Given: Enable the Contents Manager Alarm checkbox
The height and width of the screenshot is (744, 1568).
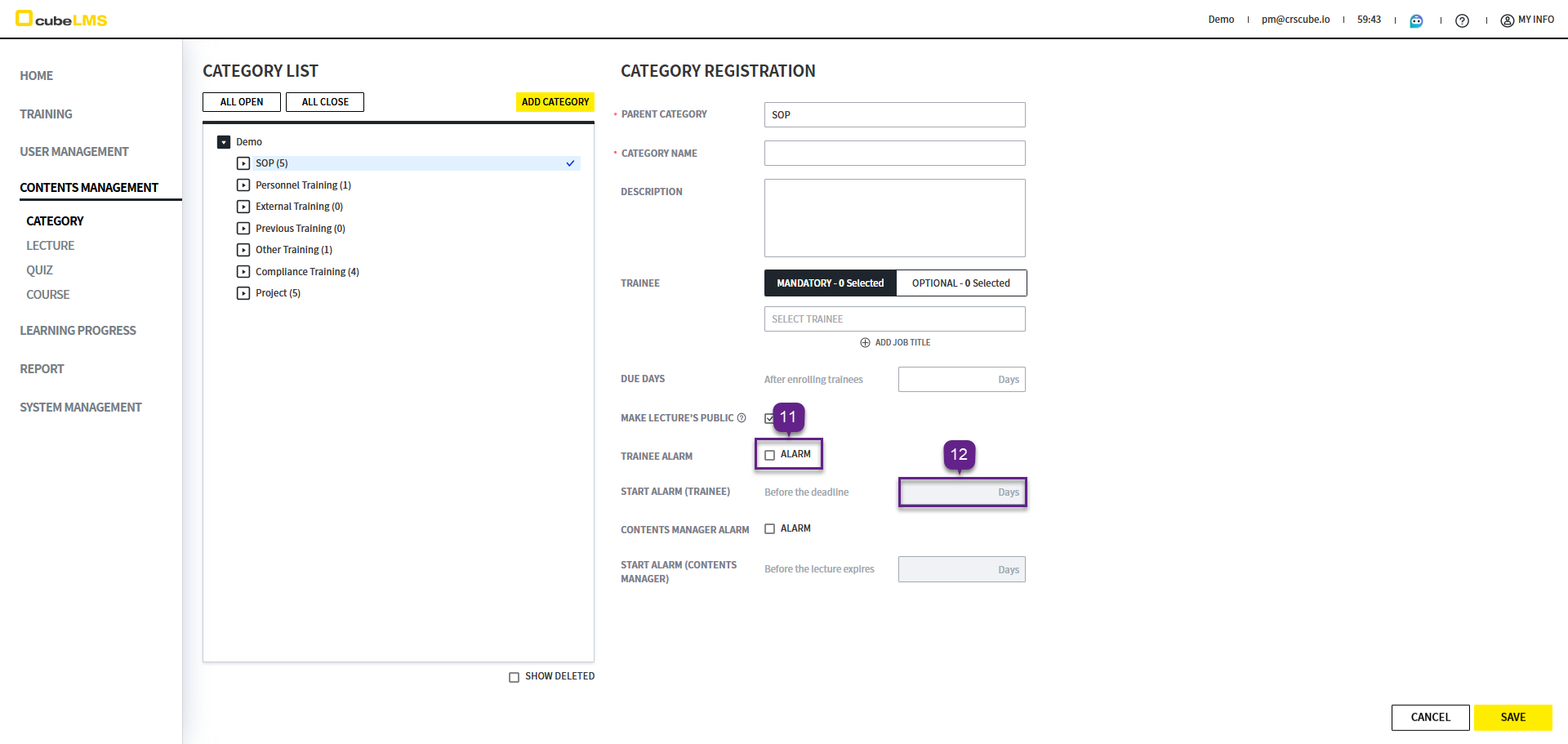Looking at the screenshot, I should [769, 529].
